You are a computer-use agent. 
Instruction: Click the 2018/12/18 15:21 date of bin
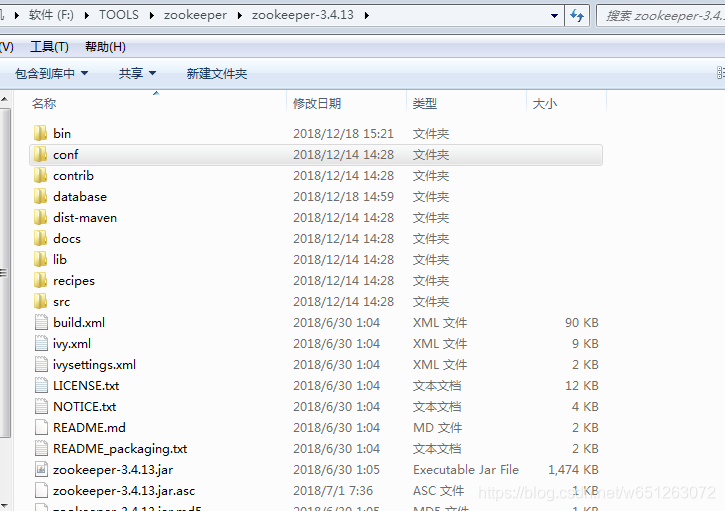coord(343,133)
